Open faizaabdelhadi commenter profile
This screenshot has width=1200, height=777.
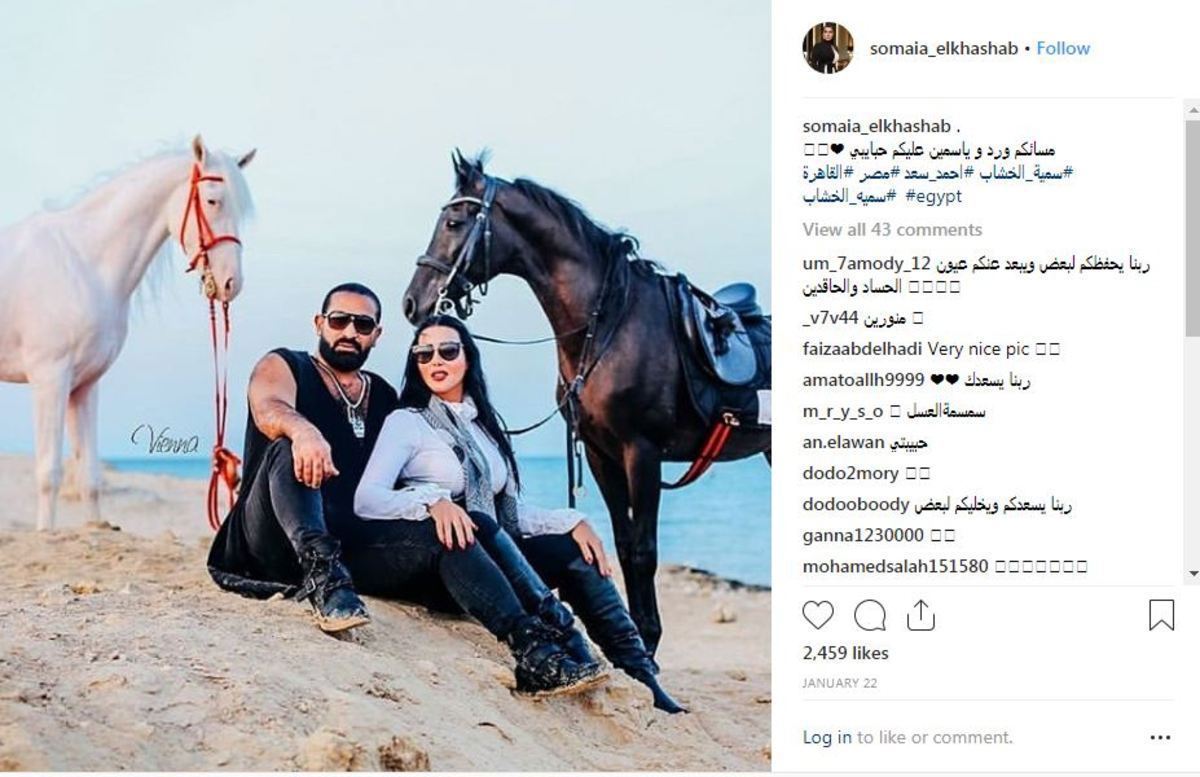coord(863,349)
